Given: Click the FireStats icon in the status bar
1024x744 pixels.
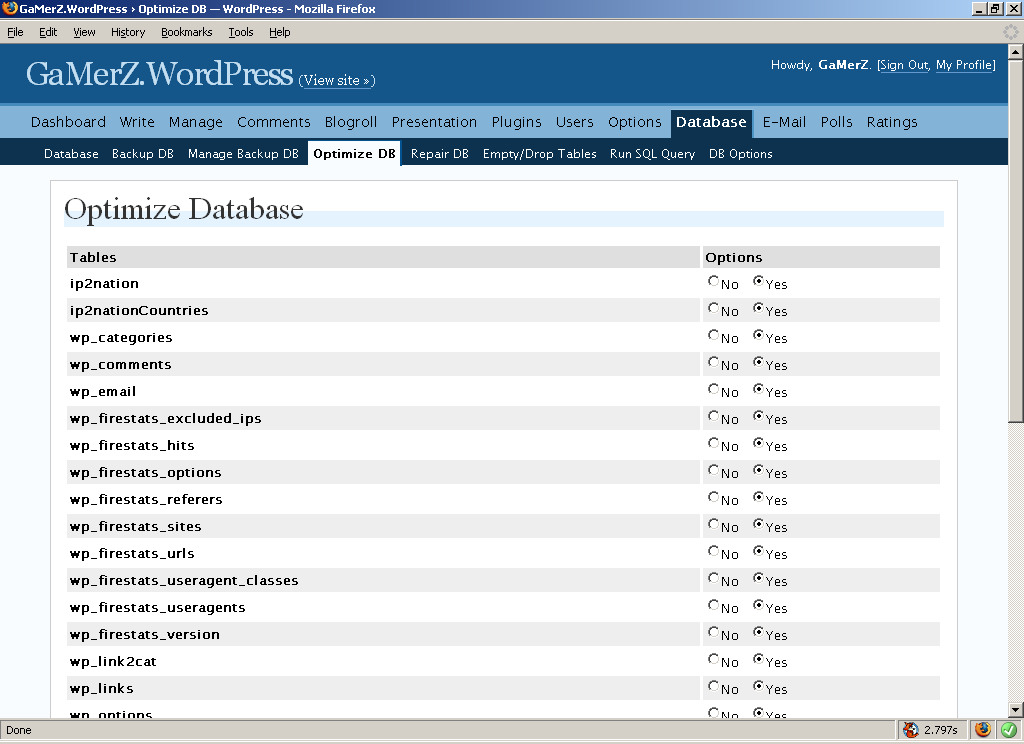Looking at the screenshot, I should [x=910, y=730].
